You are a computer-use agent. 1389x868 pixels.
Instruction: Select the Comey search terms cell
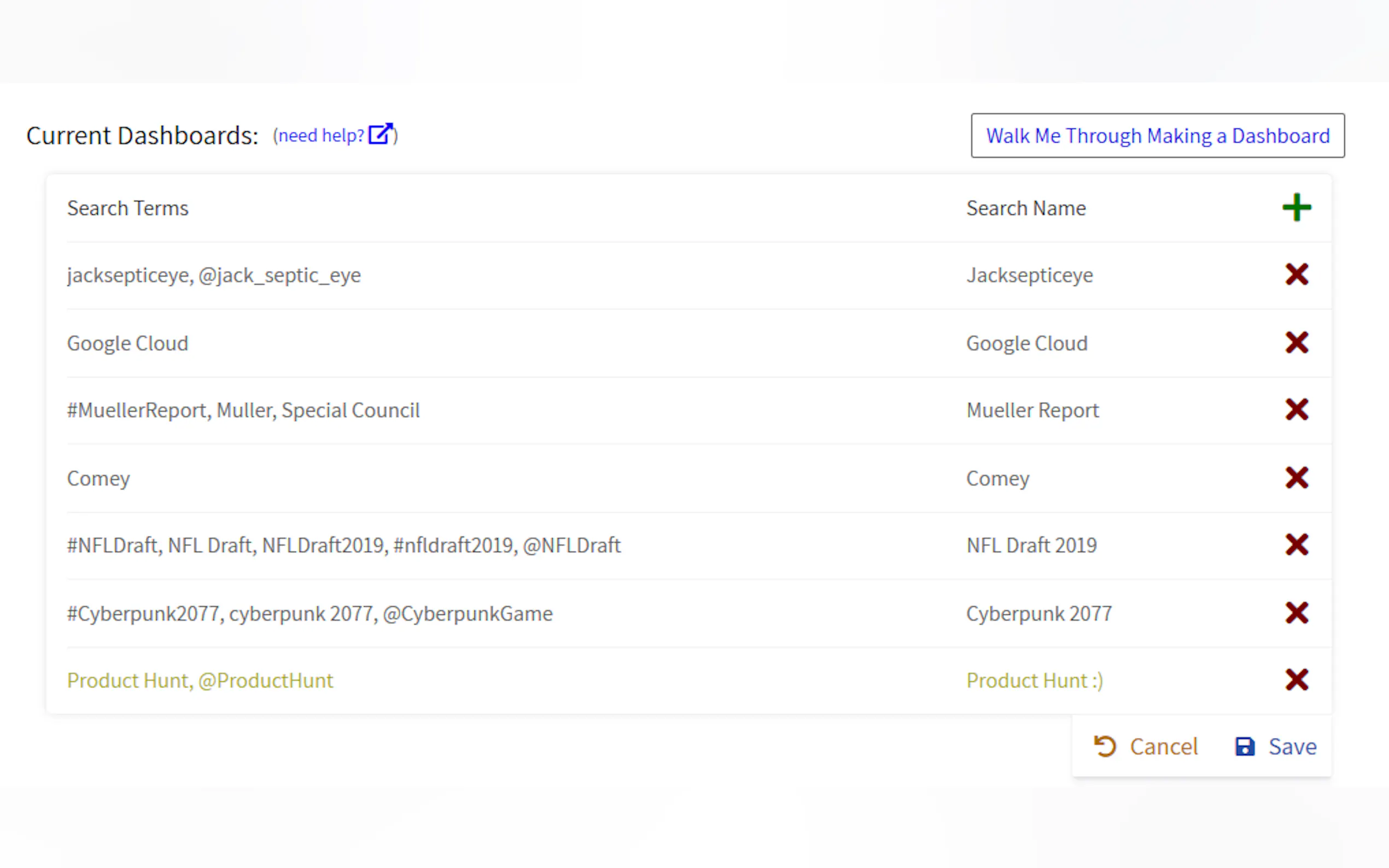(x=98, y=478)
